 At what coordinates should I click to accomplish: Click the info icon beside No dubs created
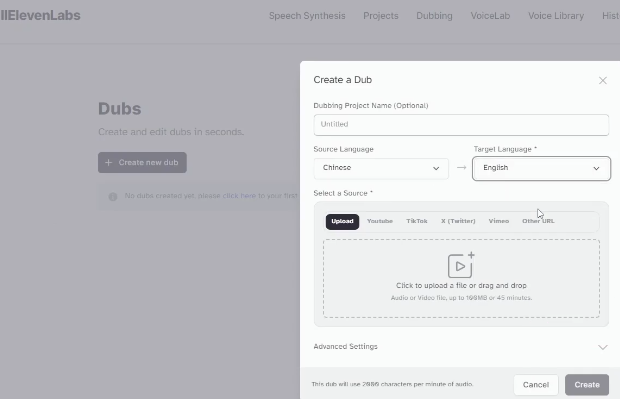113,197
